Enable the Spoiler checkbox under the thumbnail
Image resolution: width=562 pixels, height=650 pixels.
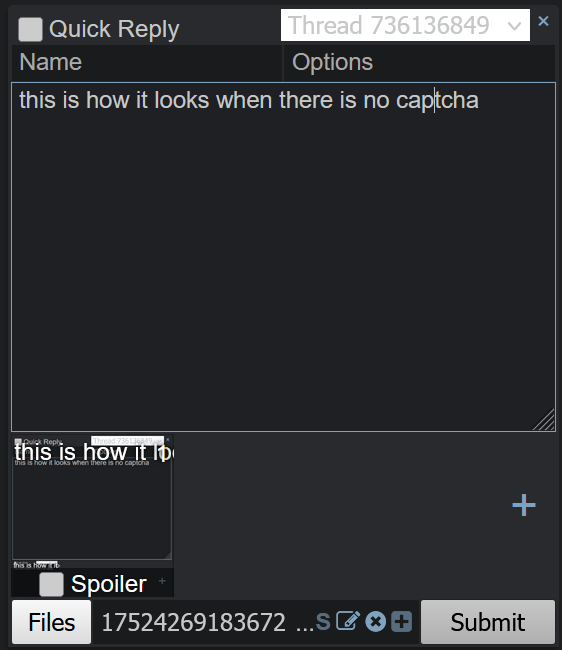click(51, 584)
